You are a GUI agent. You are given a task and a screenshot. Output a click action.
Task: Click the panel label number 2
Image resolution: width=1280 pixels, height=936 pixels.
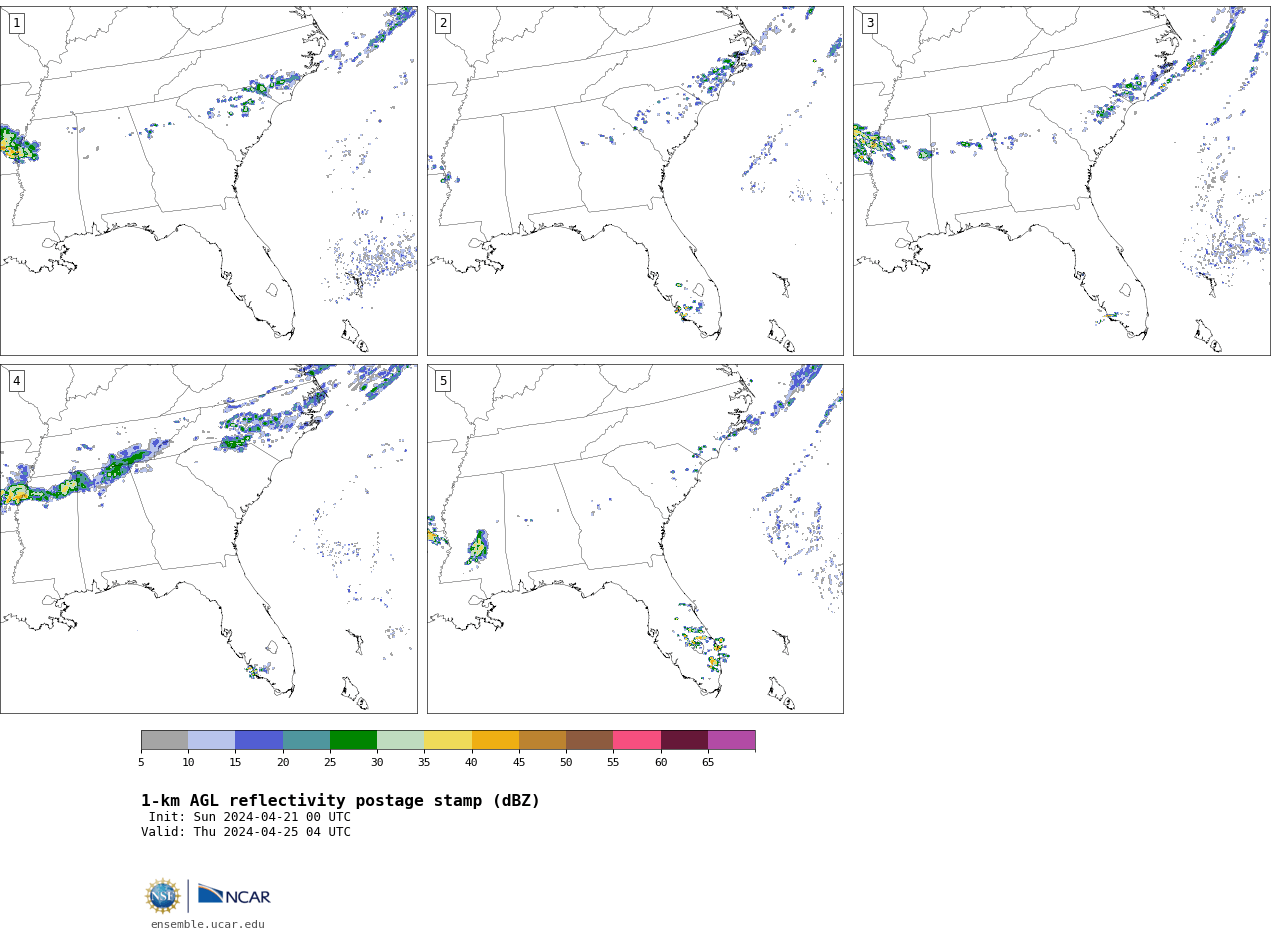(x=443, y=23)
